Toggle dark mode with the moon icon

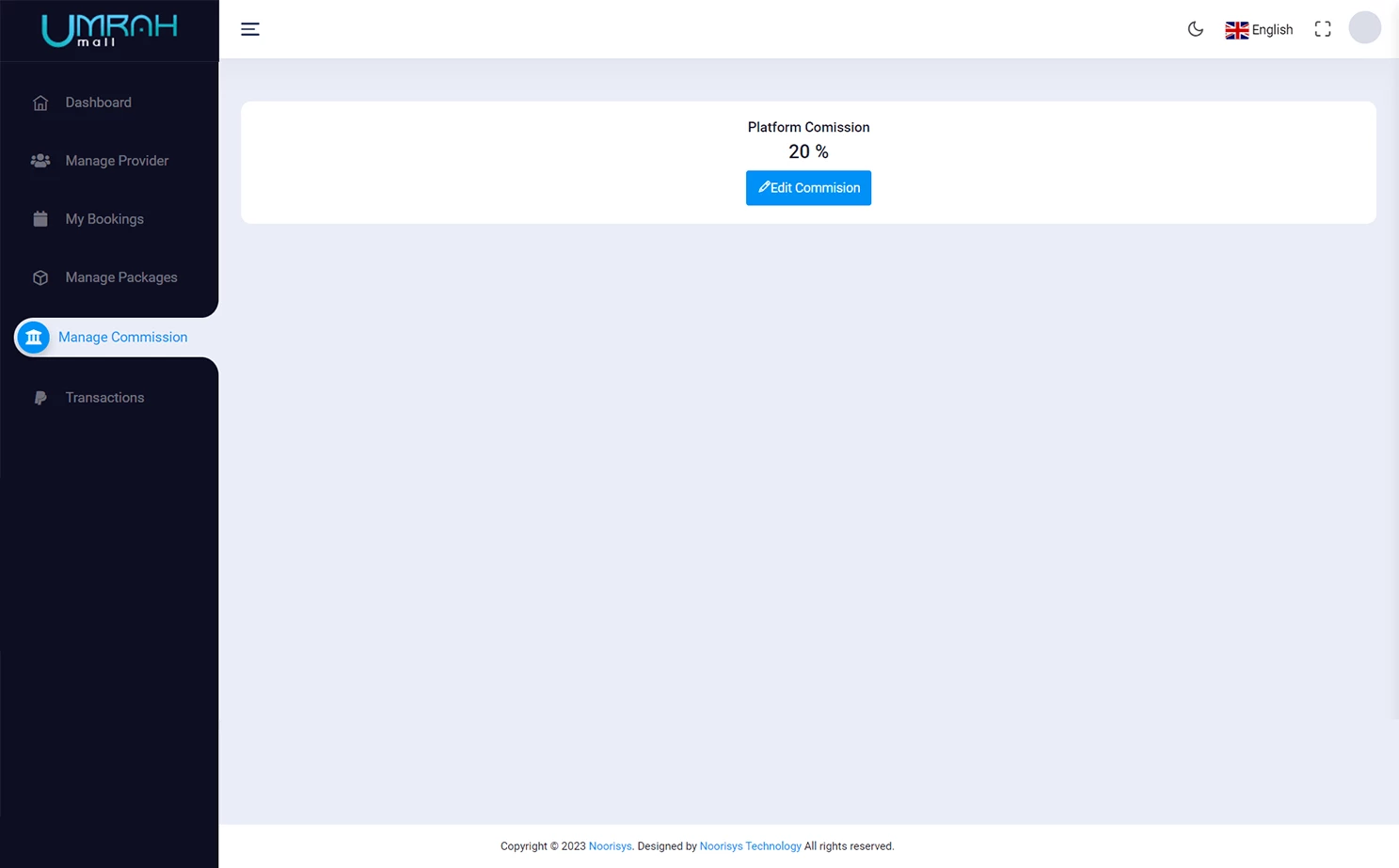[x=1195, y=29]
